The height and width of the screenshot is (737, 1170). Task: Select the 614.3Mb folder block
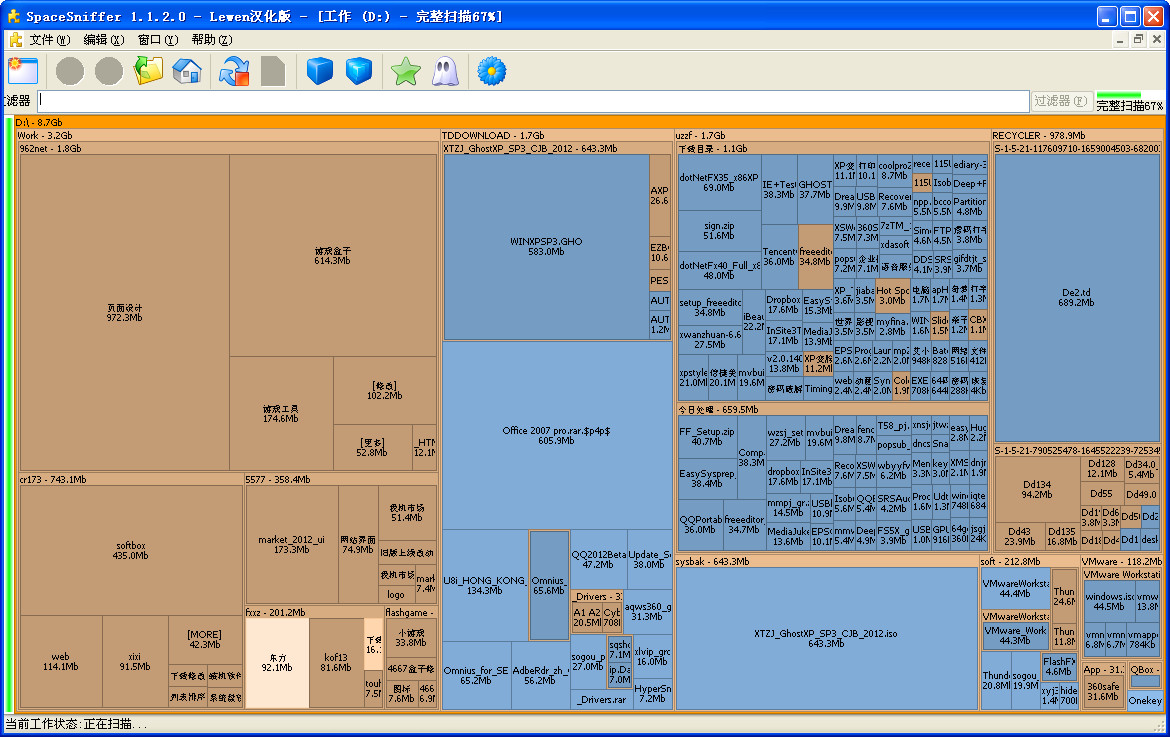333,256
